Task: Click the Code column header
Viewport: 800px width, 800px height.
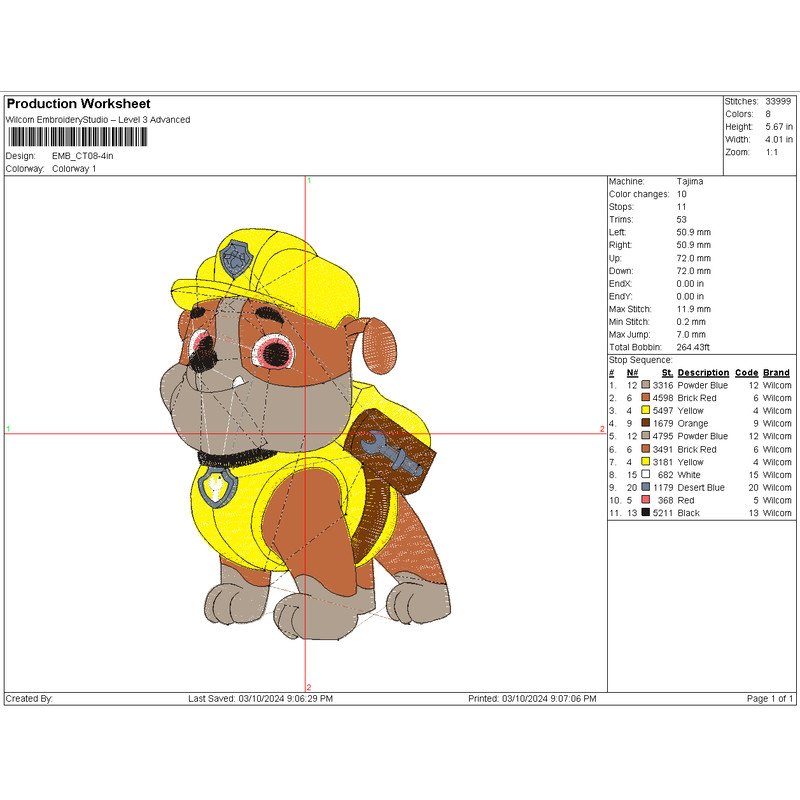Action: (x=746, y=373)
